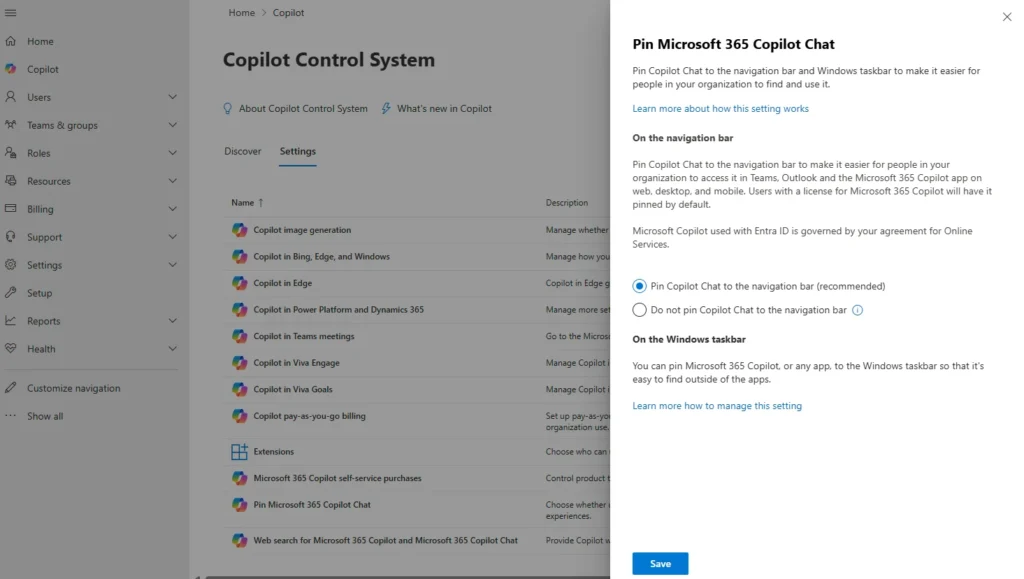Click icon for Copilot pay-as-you-go billing row
Screen dimensions: 1024x579
click(240, 416)
